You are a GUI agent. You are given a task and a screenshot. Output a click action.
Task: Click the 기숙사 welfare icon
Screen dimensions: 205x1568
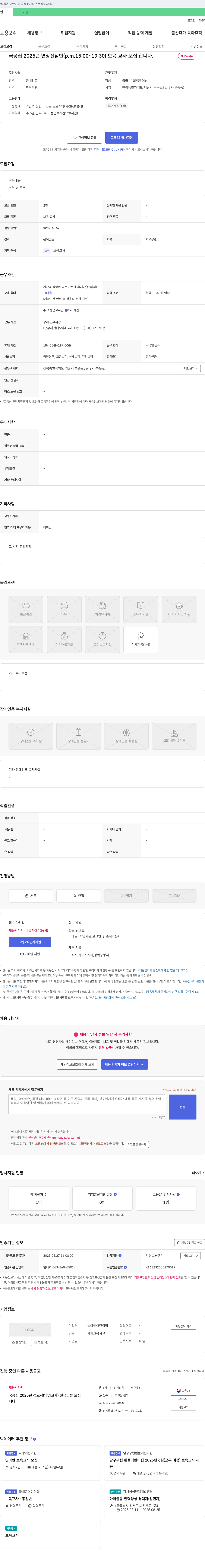coord(64,609)
